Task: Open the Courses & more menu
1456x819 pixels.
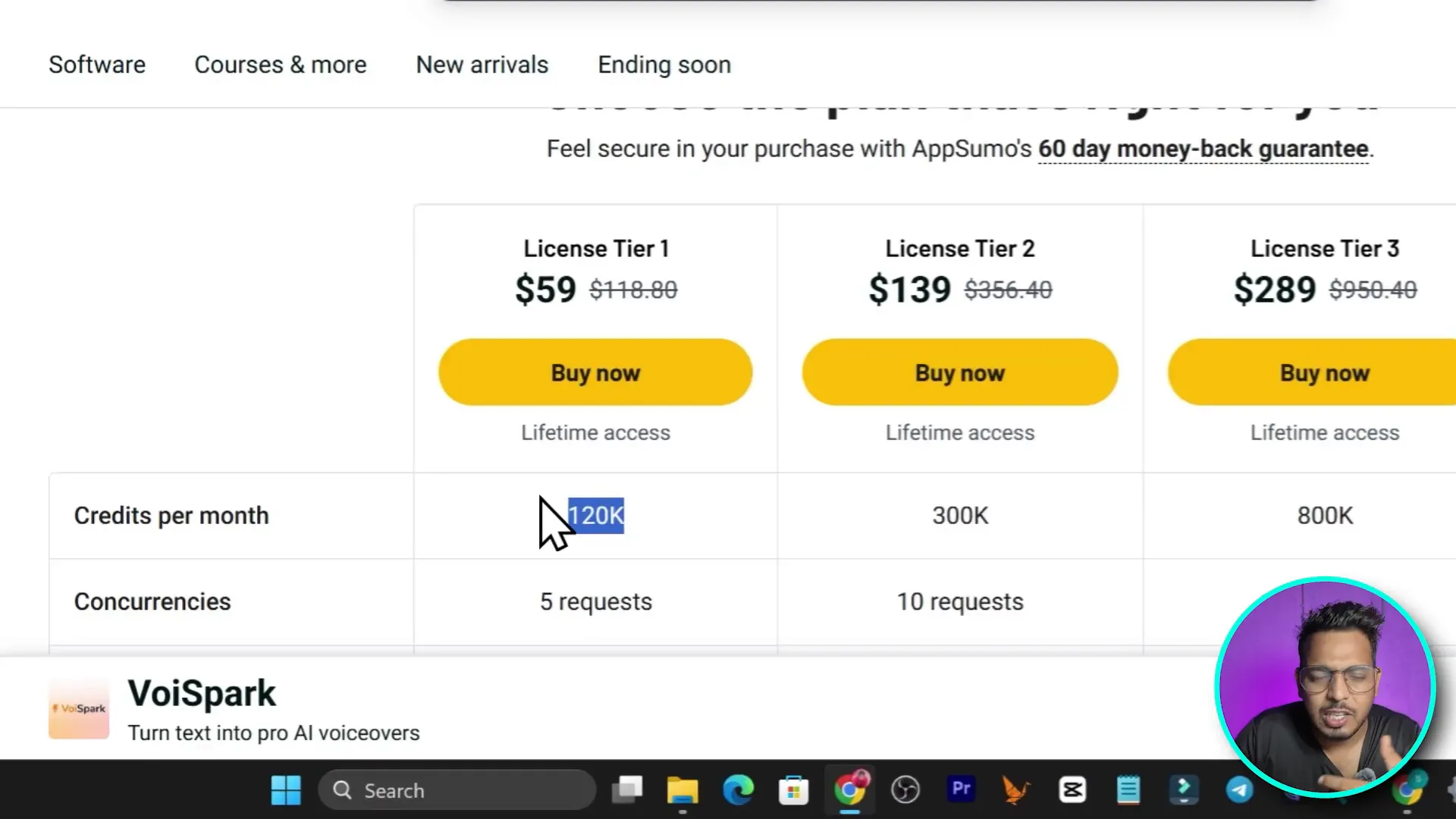Action: 281,65
